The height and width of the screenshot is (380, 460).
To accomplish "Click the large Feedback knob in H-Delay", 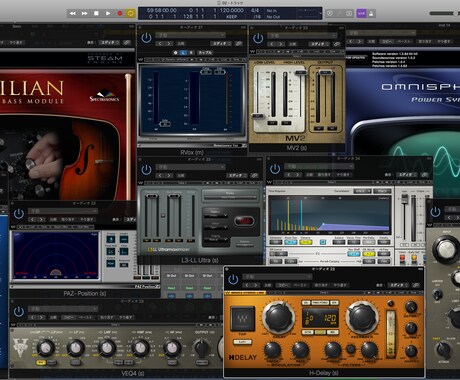I will pos(362,317).
